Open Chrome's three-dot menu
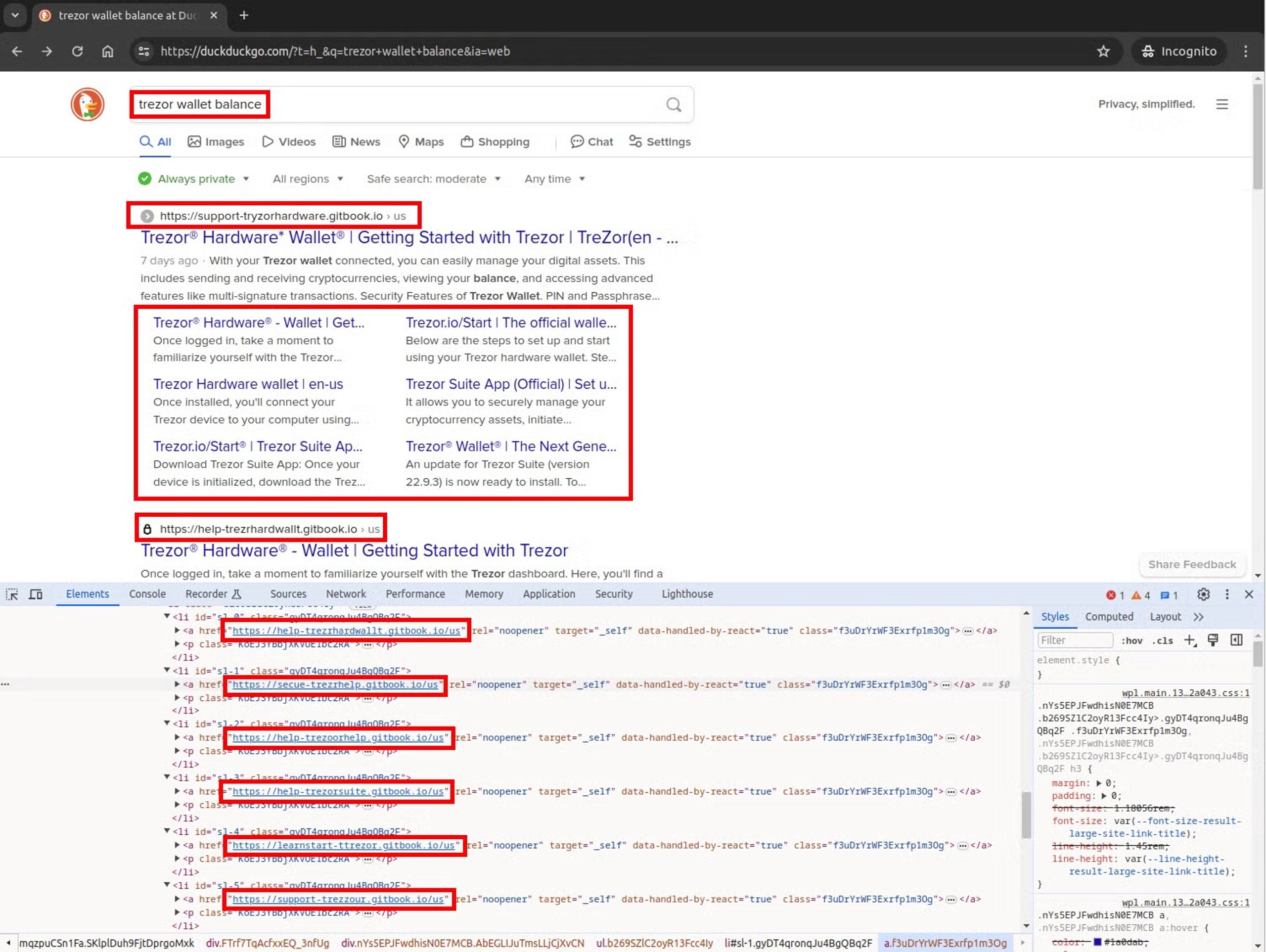 click(x=1245, y=51)
